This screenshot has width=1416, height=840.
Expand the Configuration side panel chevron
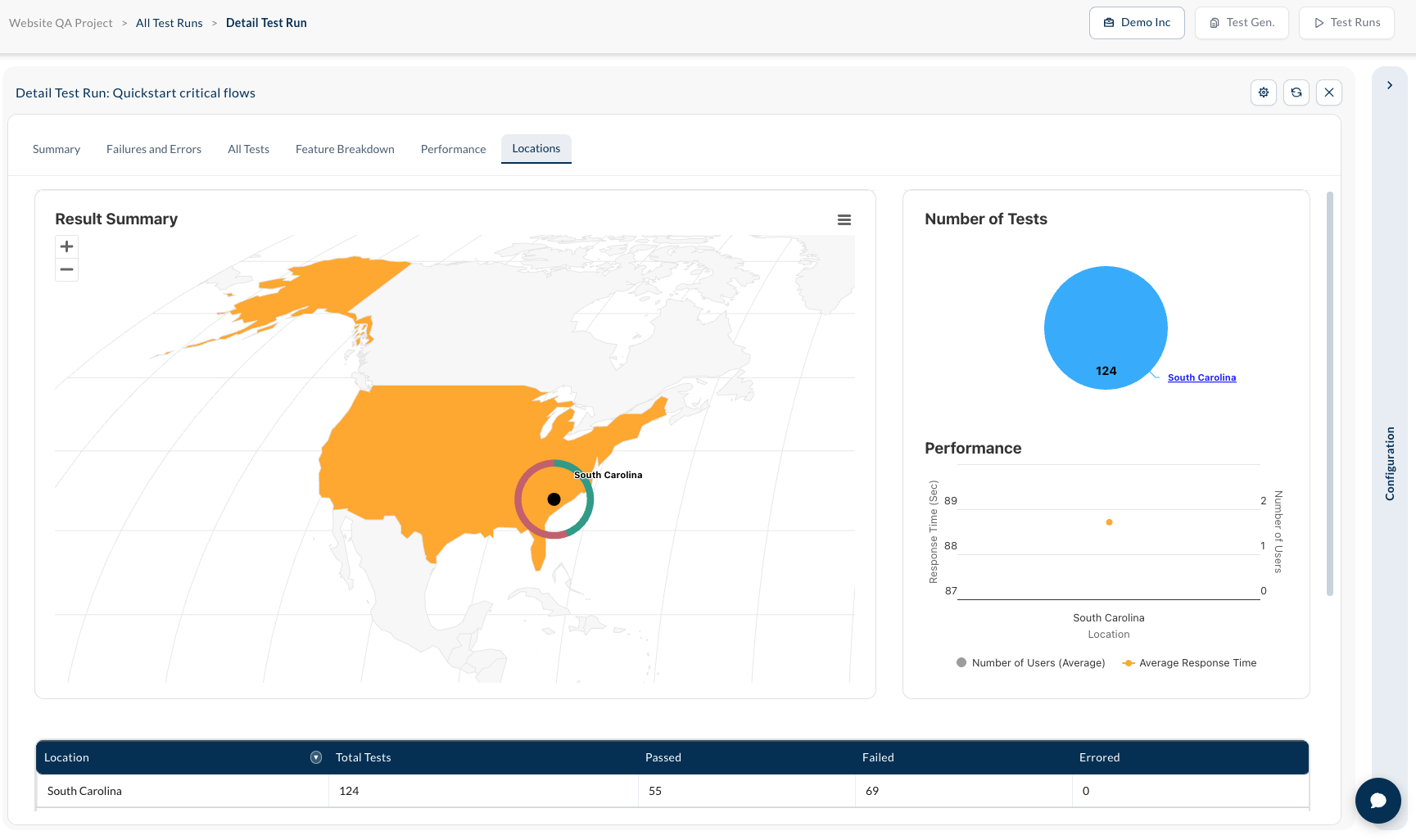click(1390, 85)
